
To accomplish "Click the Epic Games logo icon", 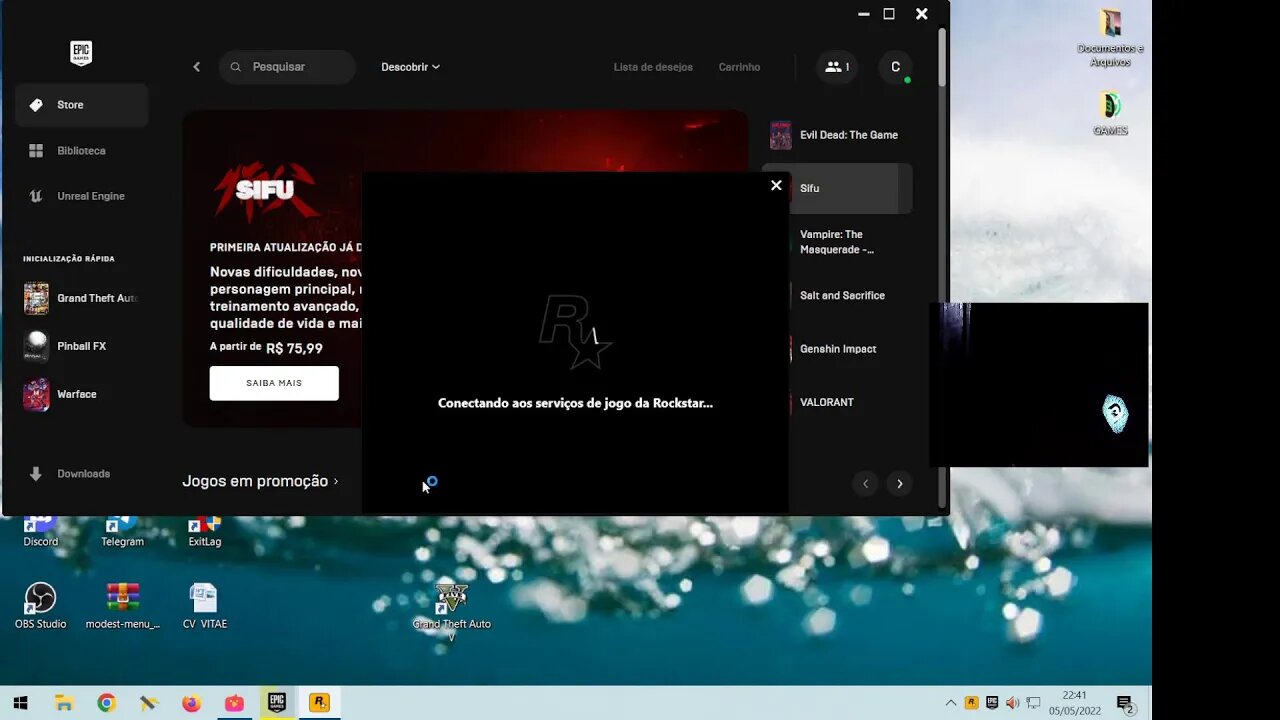I will [81, 53].
